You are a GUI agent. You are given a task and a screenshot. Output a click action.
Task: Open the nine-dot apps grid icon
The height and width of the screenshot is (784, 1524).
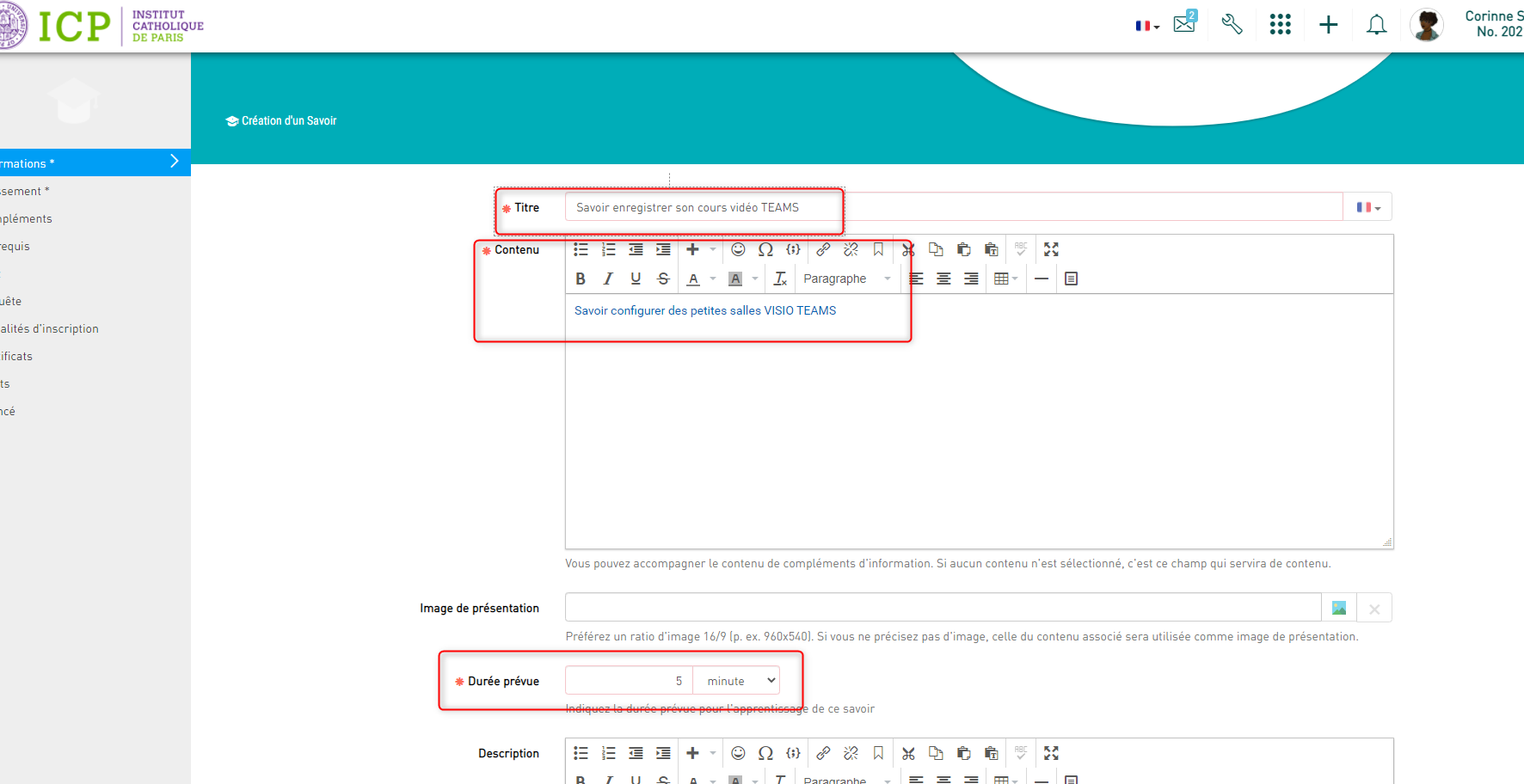[x=1280, y=24]
